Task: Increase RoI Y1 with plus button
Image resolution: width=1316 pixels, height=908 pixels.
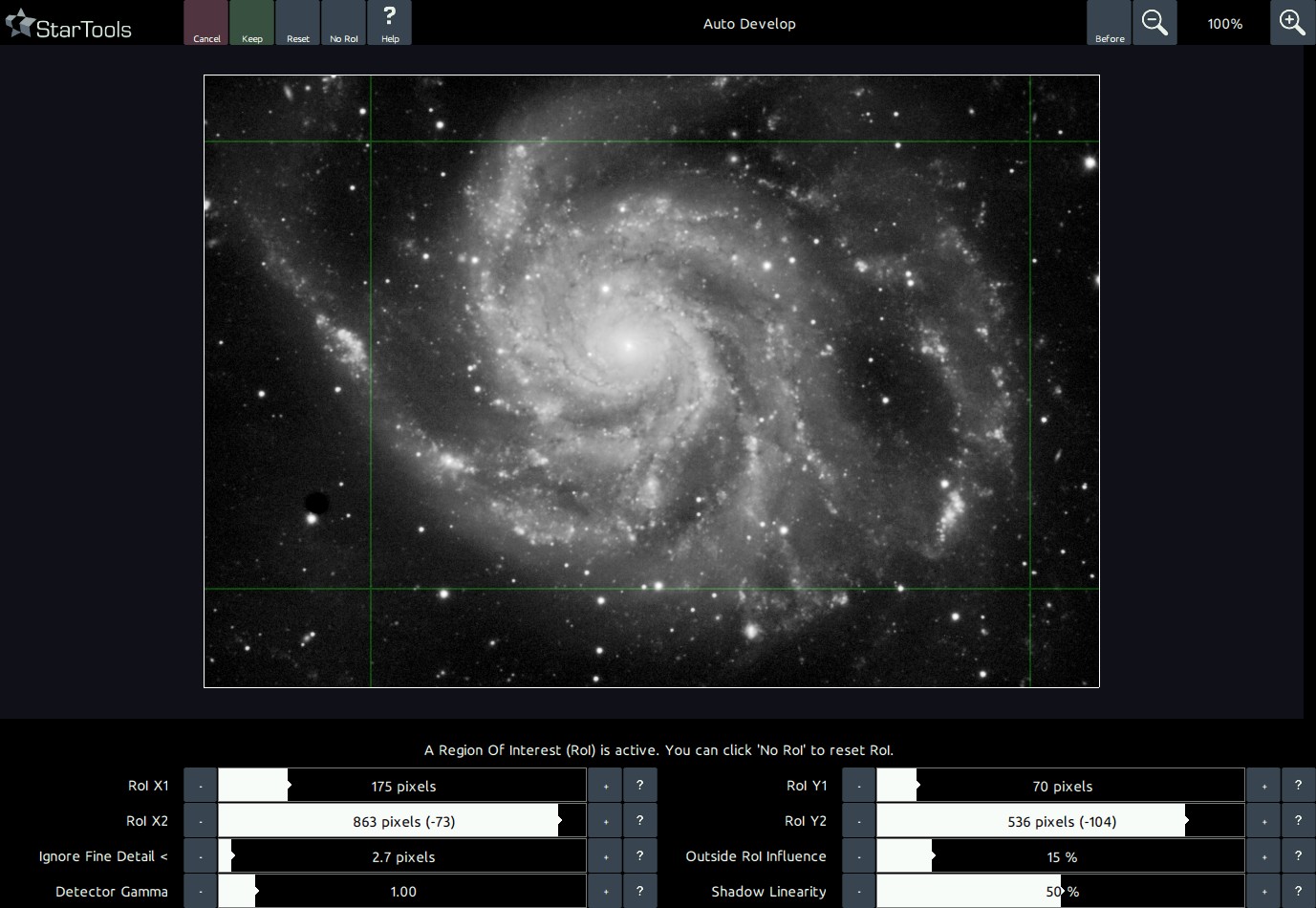Action: 1264,786
